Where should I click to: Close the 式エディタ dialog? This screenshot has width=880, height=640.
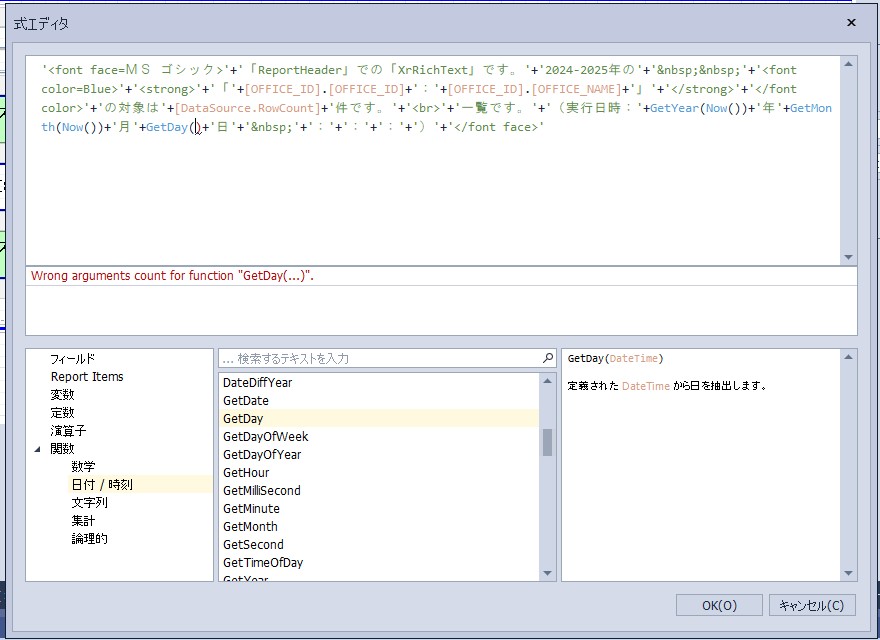click(x=851, y=22)
